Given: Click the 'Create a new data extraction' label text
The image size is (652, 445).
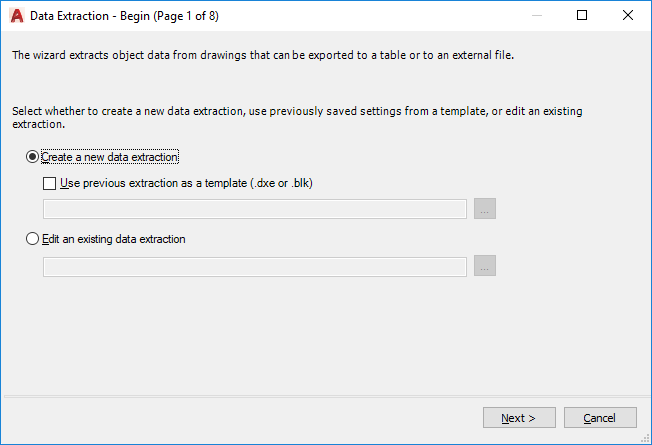Looking at the screenshot, I should pos(110,157).
